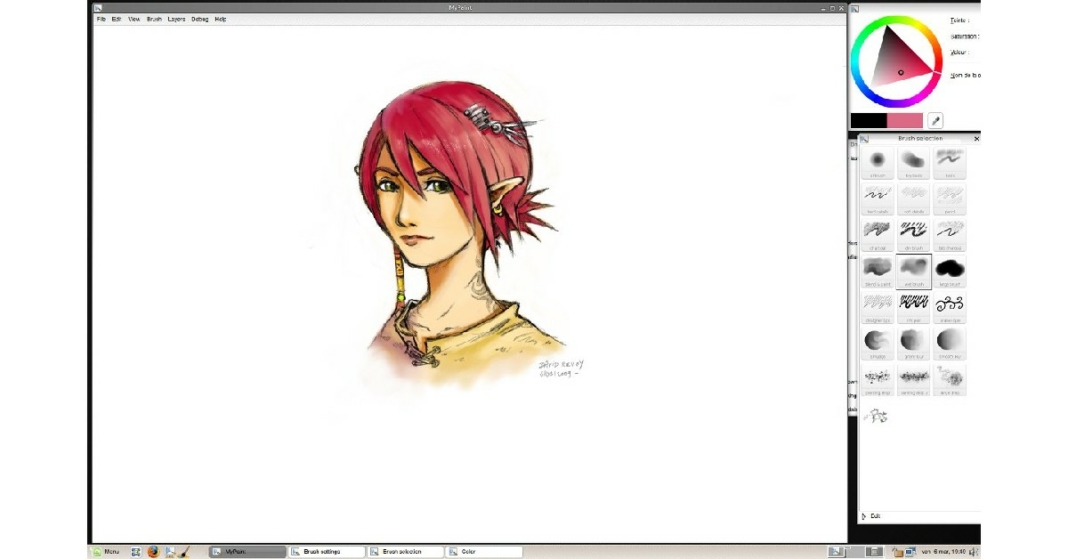Select the first painting drop brush
The height and width of the screenshot is (559, 1068).
pyautogui.click(x=877, y=380)
